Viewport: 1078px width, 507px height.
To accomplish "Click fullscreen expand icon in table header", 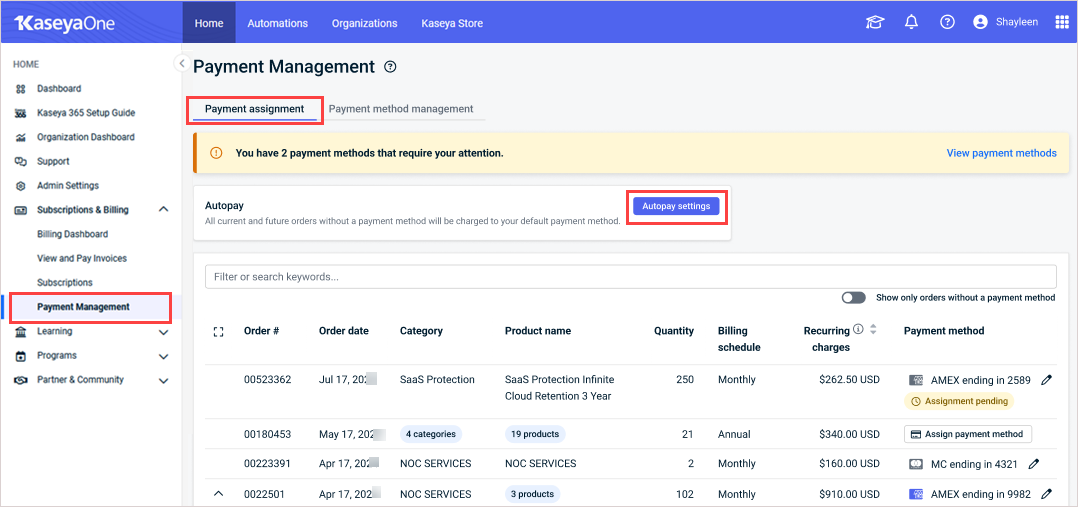I will click(219, 332).
